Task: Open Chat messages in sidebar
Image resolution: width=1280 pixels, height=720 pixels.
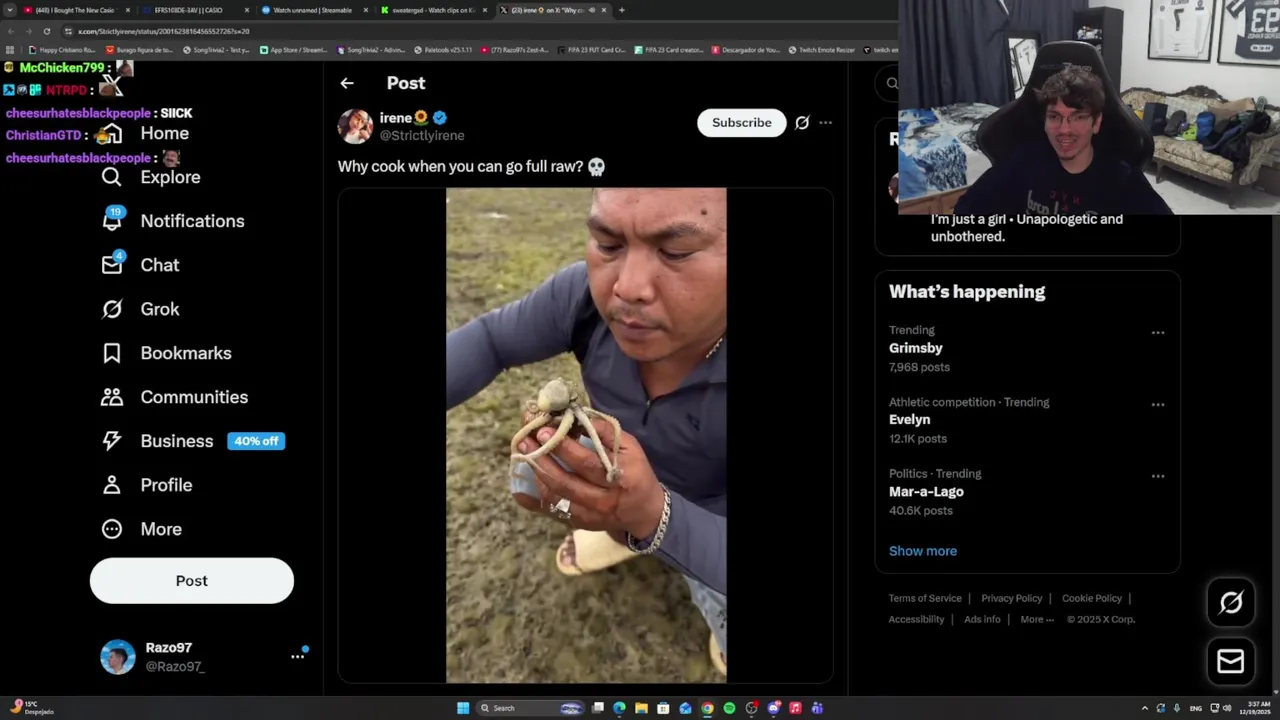Action: pyautogui.click(x=140, y=265)
